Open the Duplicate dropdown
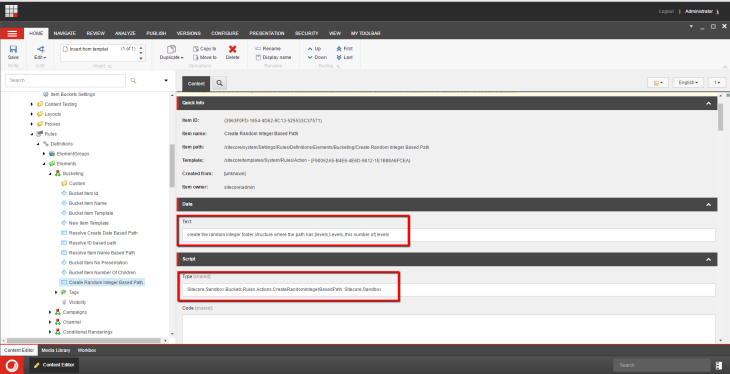The width and height of the screenshot is (730, 374). 171,52
